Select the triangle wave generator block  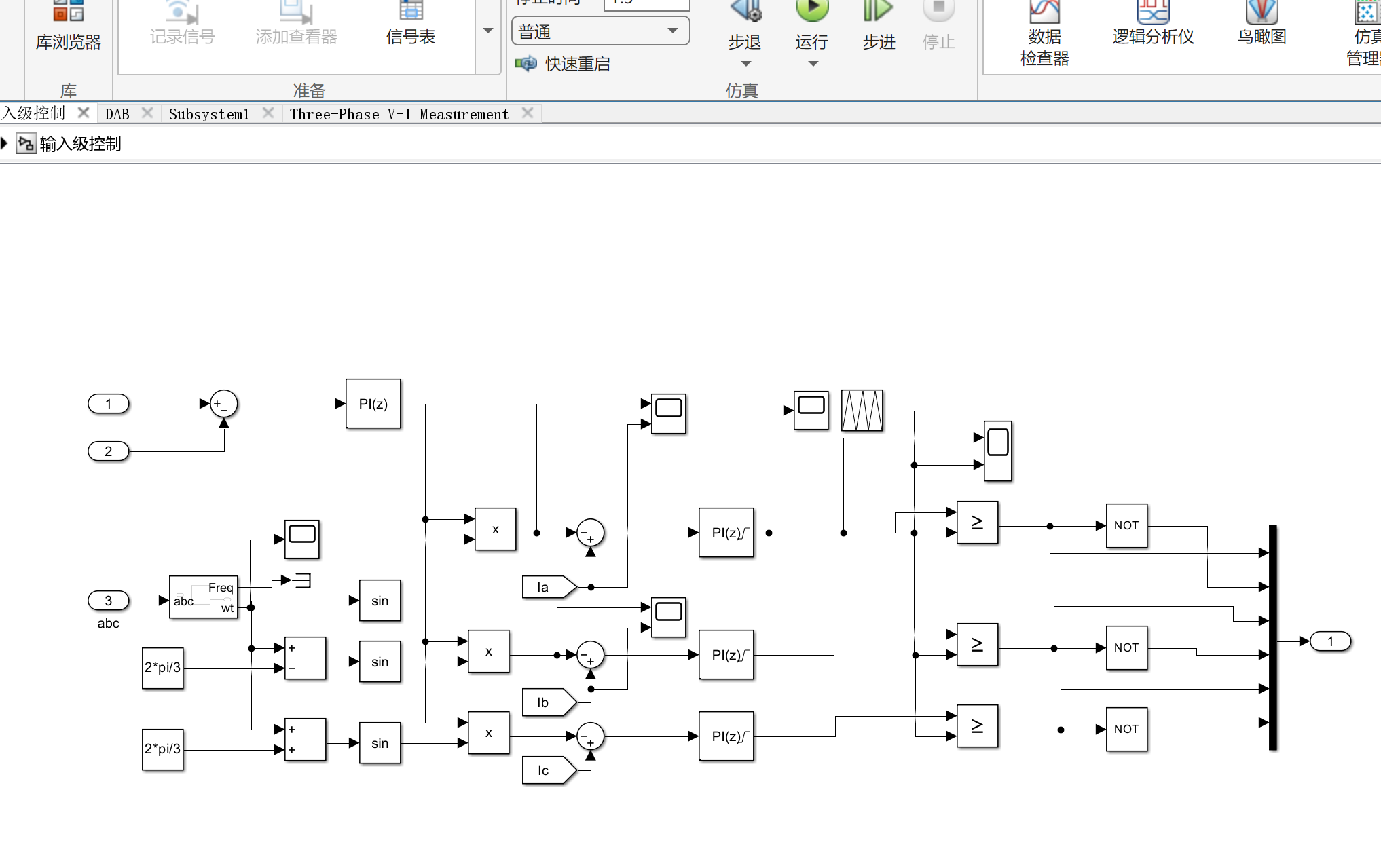(x=862, y=411)
